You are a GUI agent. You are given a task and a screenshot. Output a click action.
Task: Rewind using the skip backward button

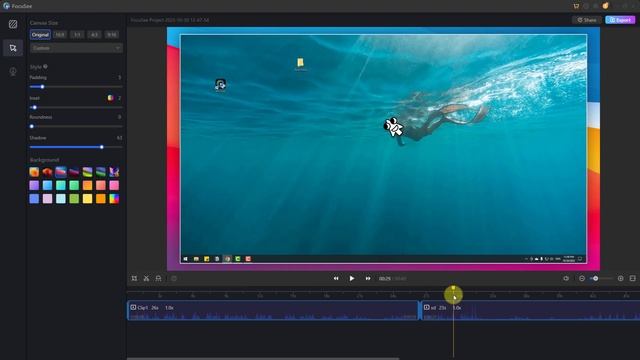point(336,278)
